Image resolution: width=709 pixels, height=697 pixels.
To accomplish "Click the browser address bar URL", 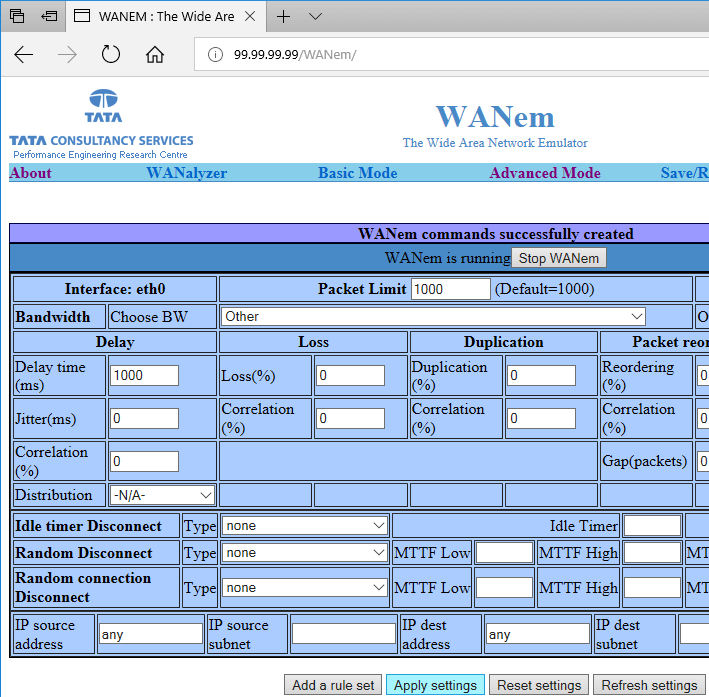I will 295,55.
